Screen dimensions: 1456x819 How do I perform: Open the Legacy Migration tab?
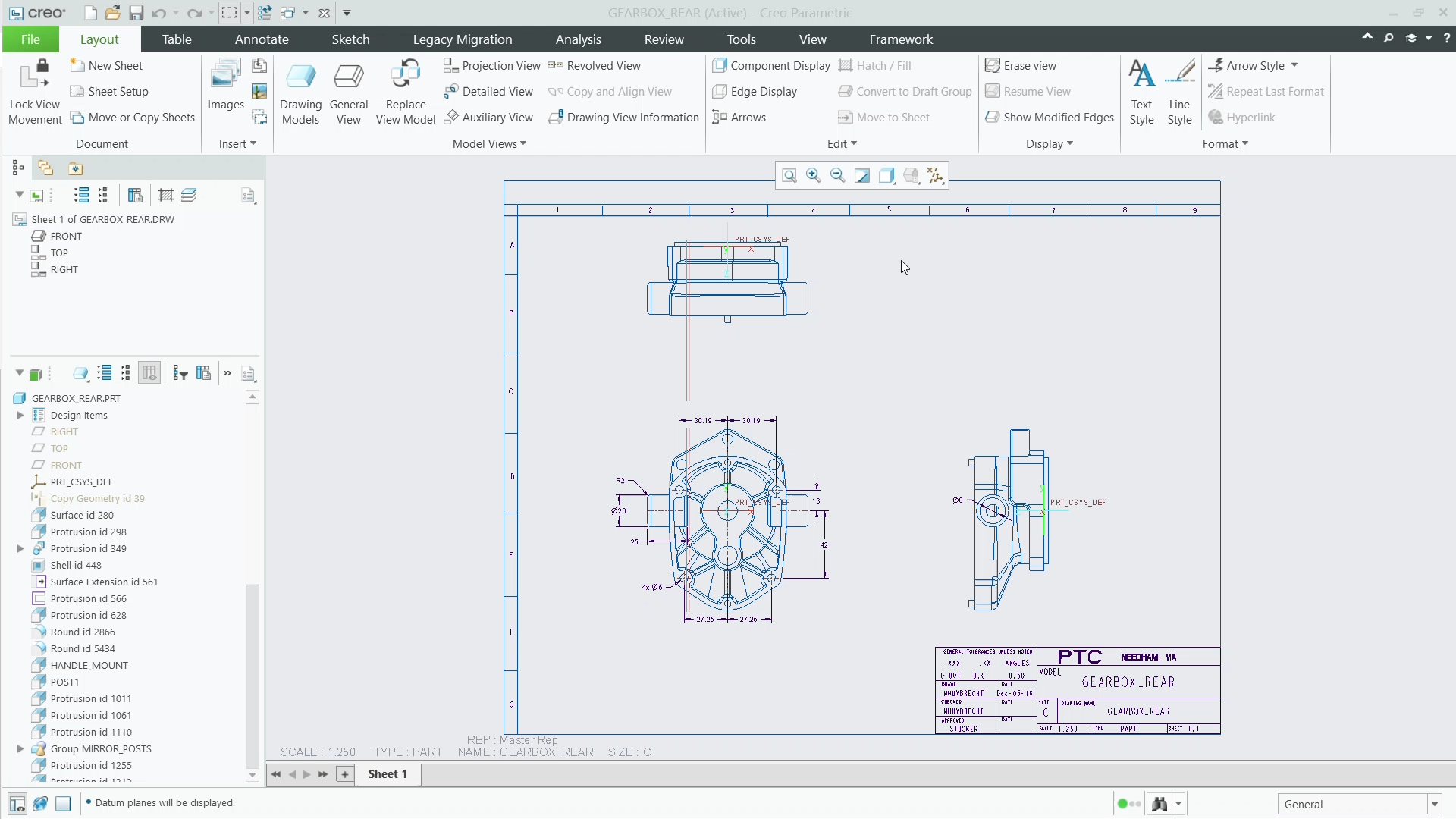coord(463,39)
